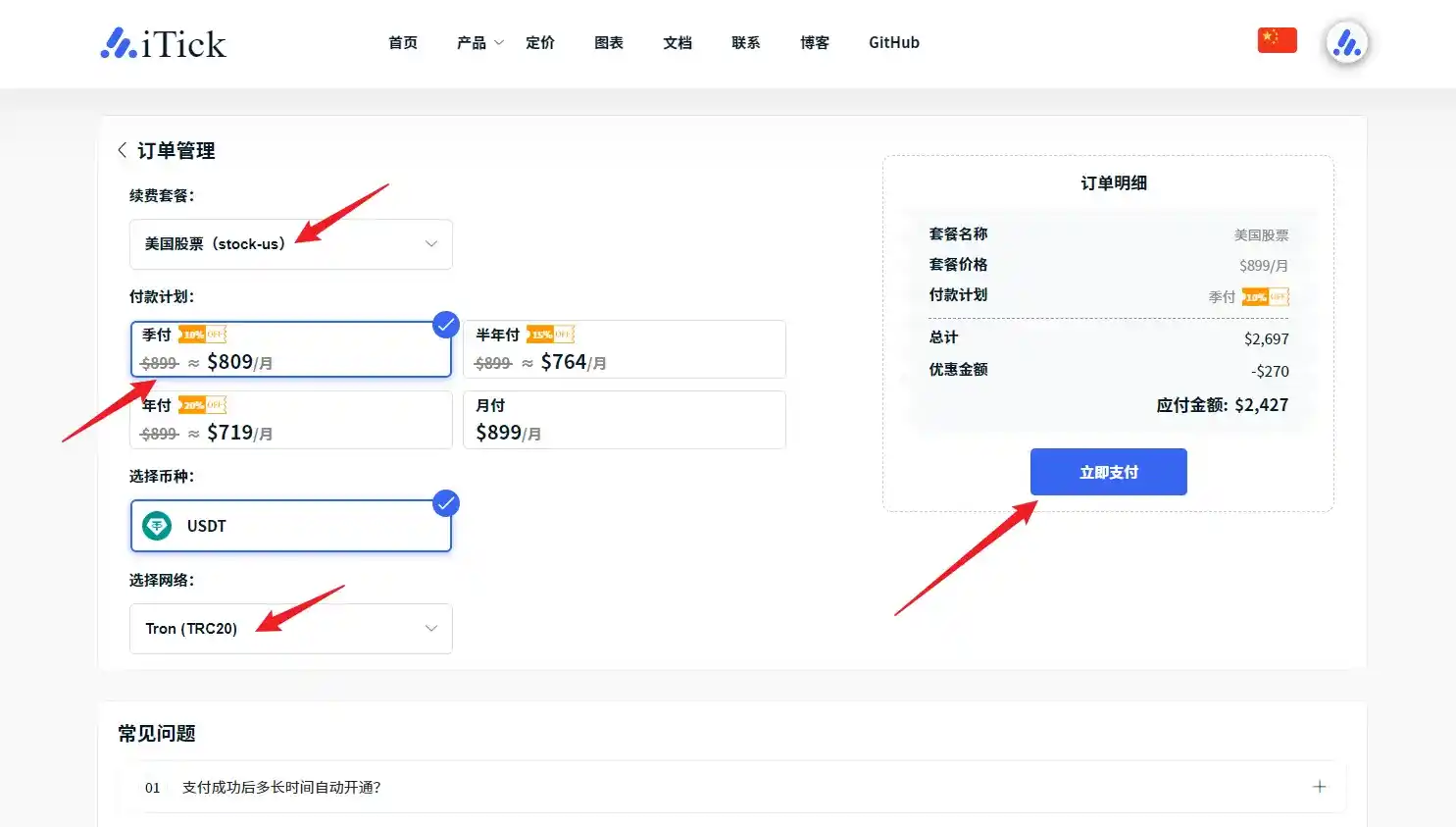Expand FAQ question 01 with the plus icon
This screenshot has width=1456, height=827.
[1319, 787]
